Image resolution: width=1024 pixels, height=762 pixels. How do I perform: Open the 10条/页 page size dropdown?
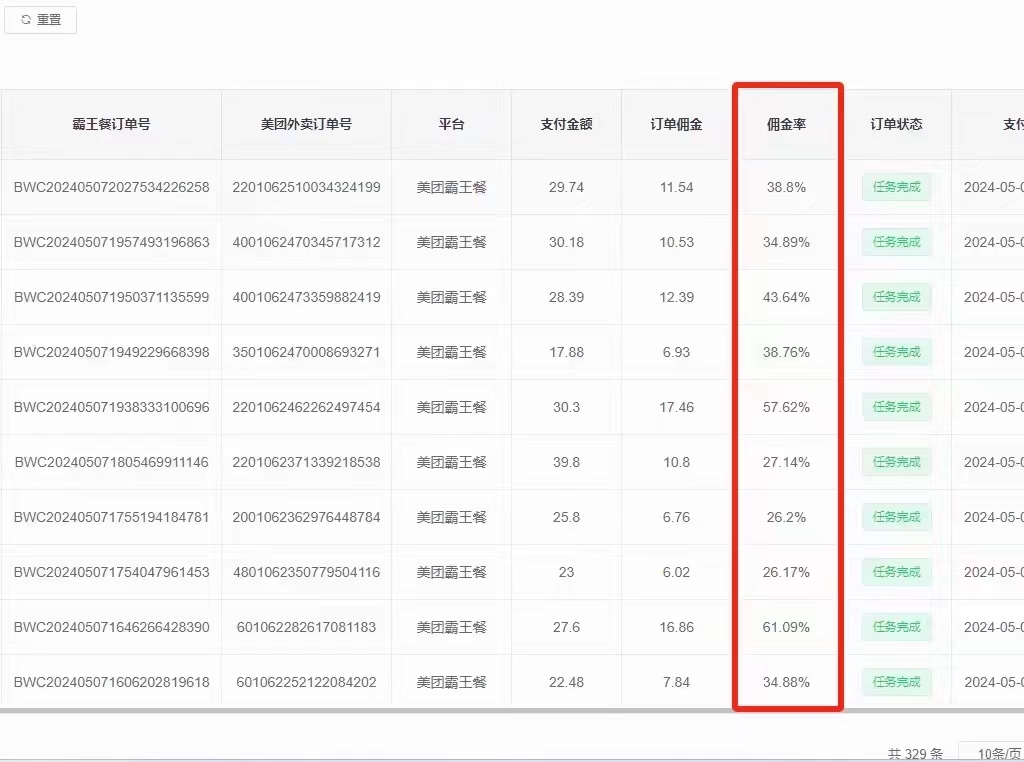[x=990, y=753]
